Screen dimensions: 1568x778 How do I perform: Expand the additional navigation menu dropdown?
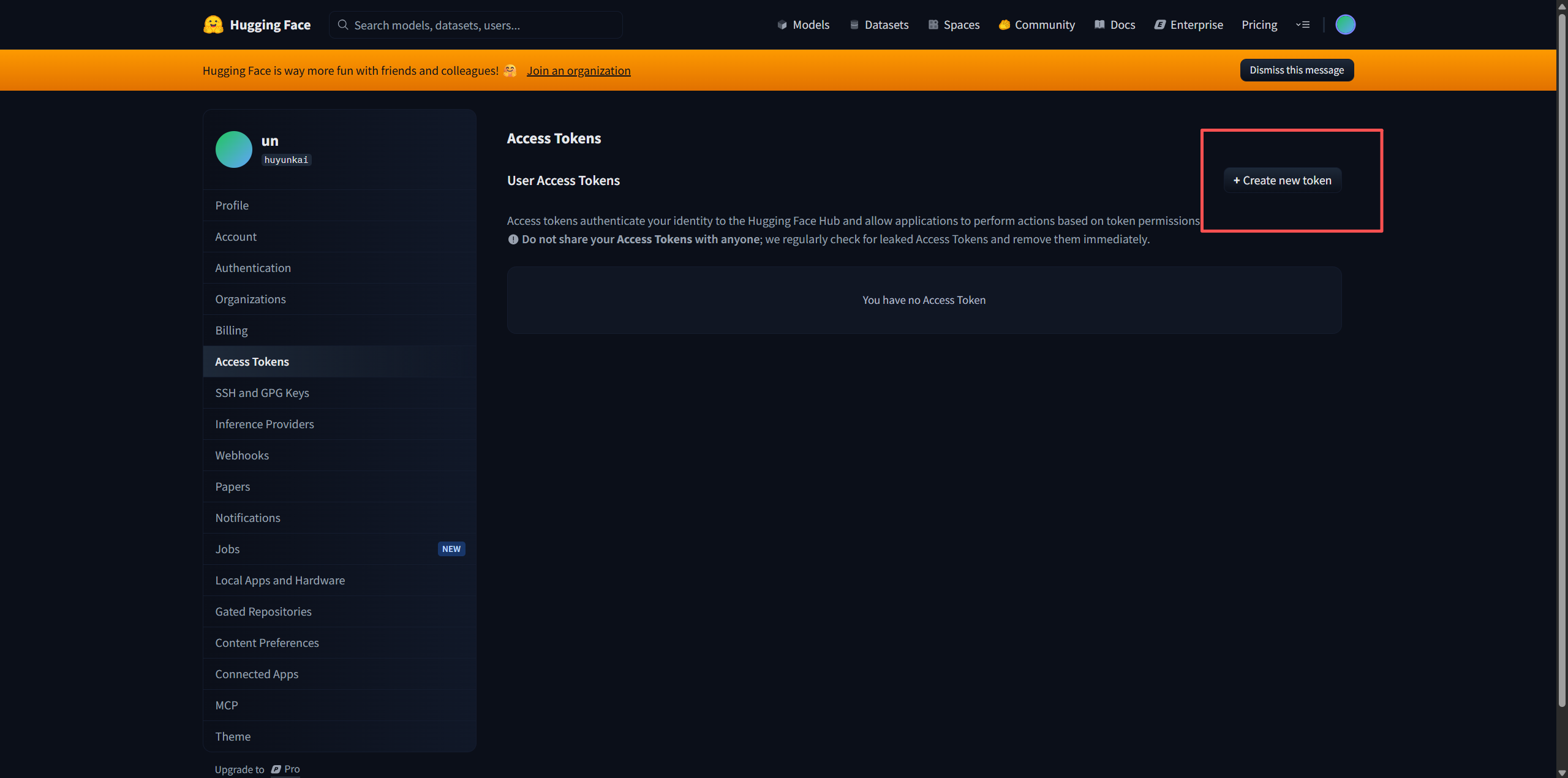[x=1303, y=25]
